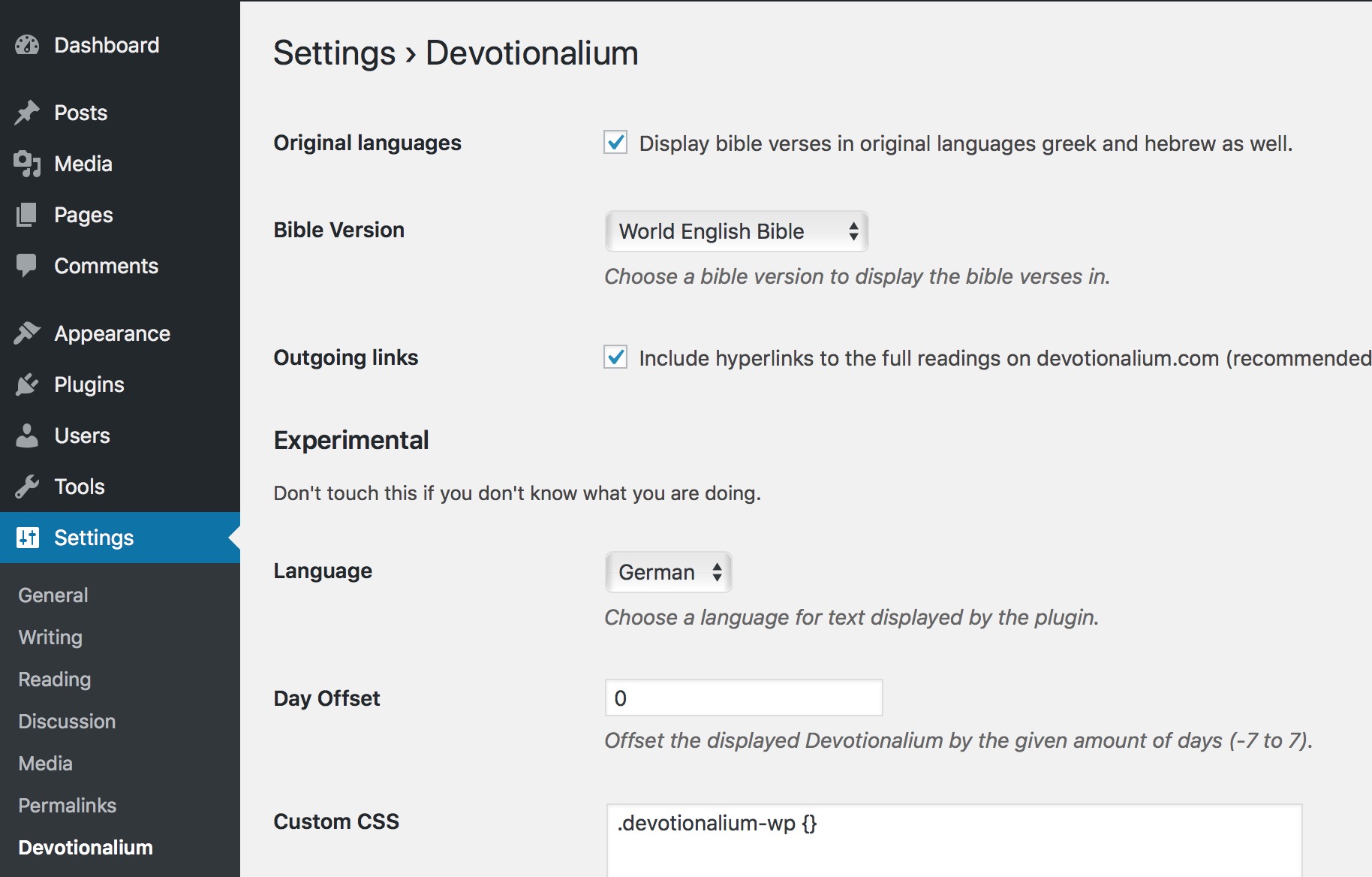The image size is (1372, 877).
Task: Click the 'Display bible verses in original languages' label
Action: pyautogui.click(x=966, y=143)
